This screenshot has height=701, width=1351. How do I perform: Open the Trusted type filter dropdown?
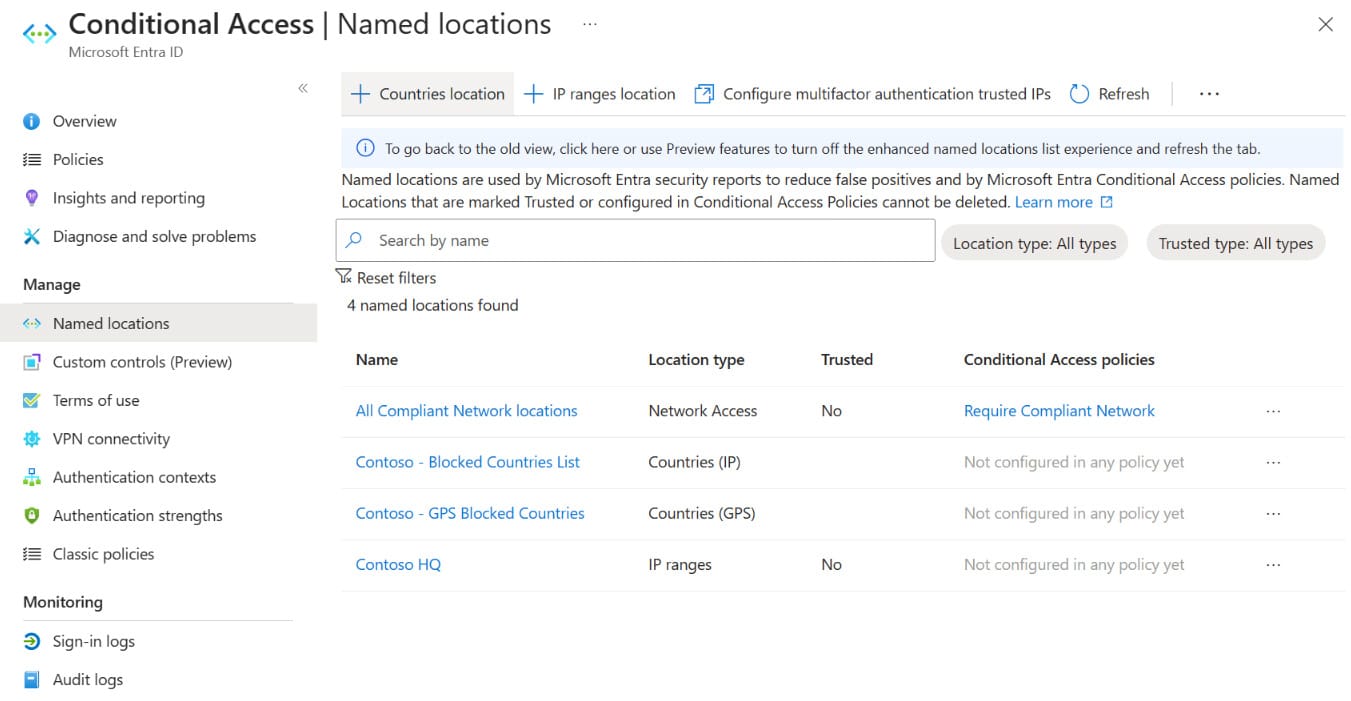pyautogui.click(x=1235, y=243)
